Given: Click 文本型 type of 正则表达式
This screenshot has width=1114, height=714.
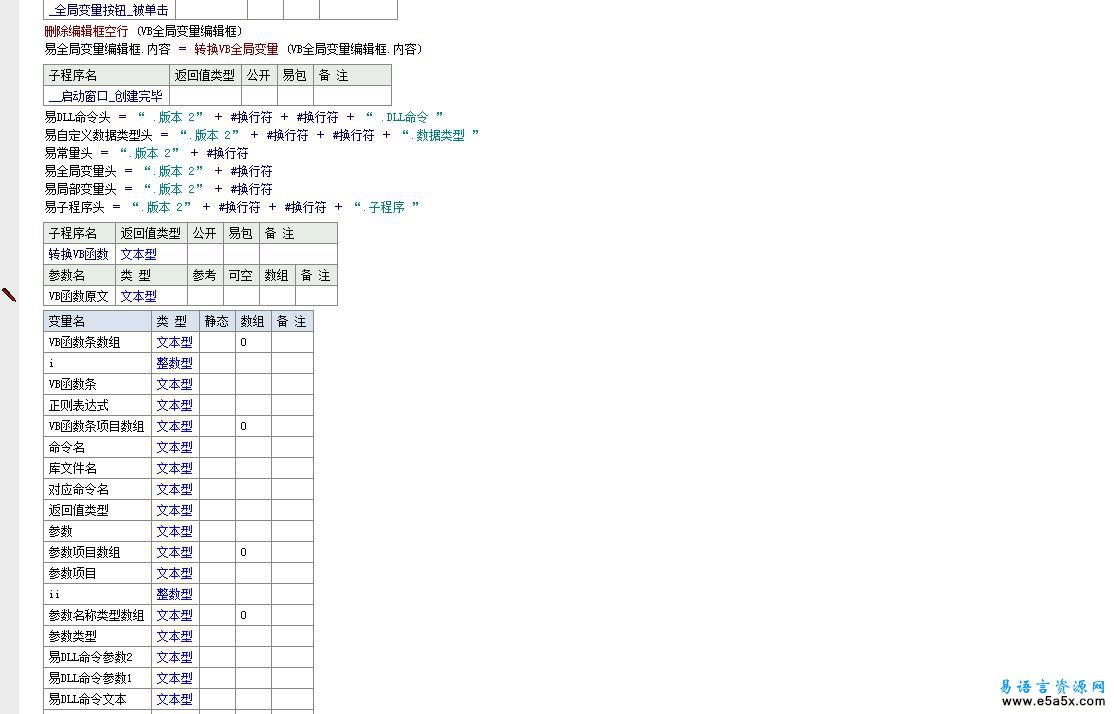Looking at the screenshot, I should (x=175, y=405).
